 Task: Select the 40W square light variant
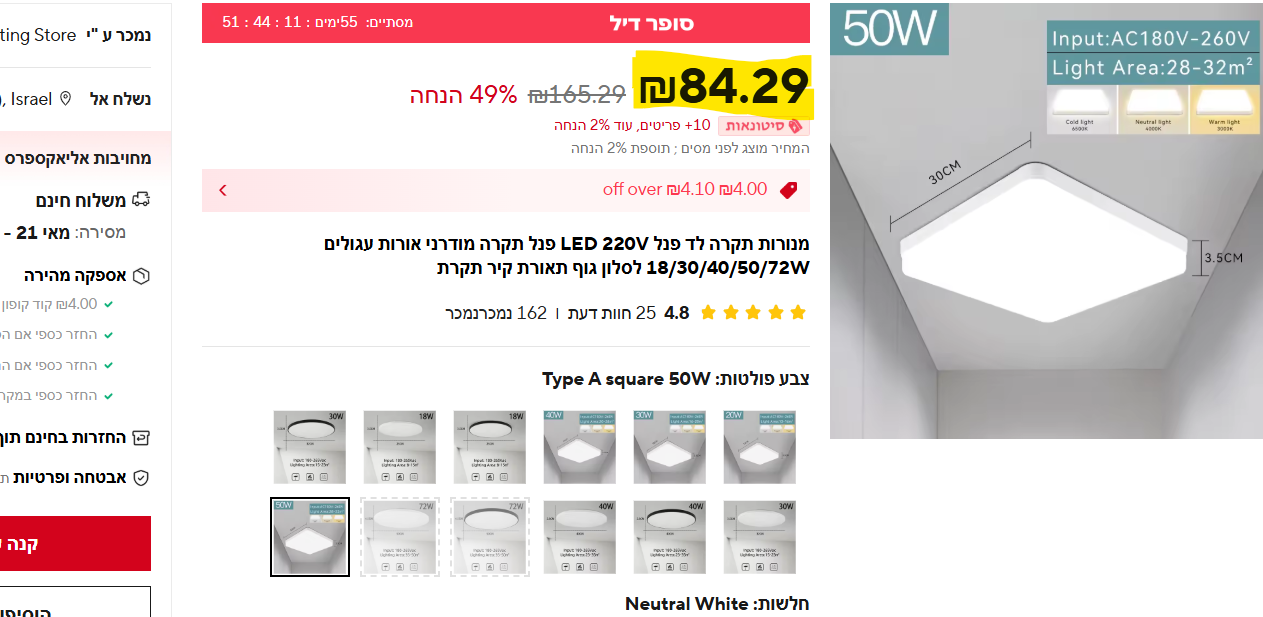pyautogui.click(x=580, y=447)
